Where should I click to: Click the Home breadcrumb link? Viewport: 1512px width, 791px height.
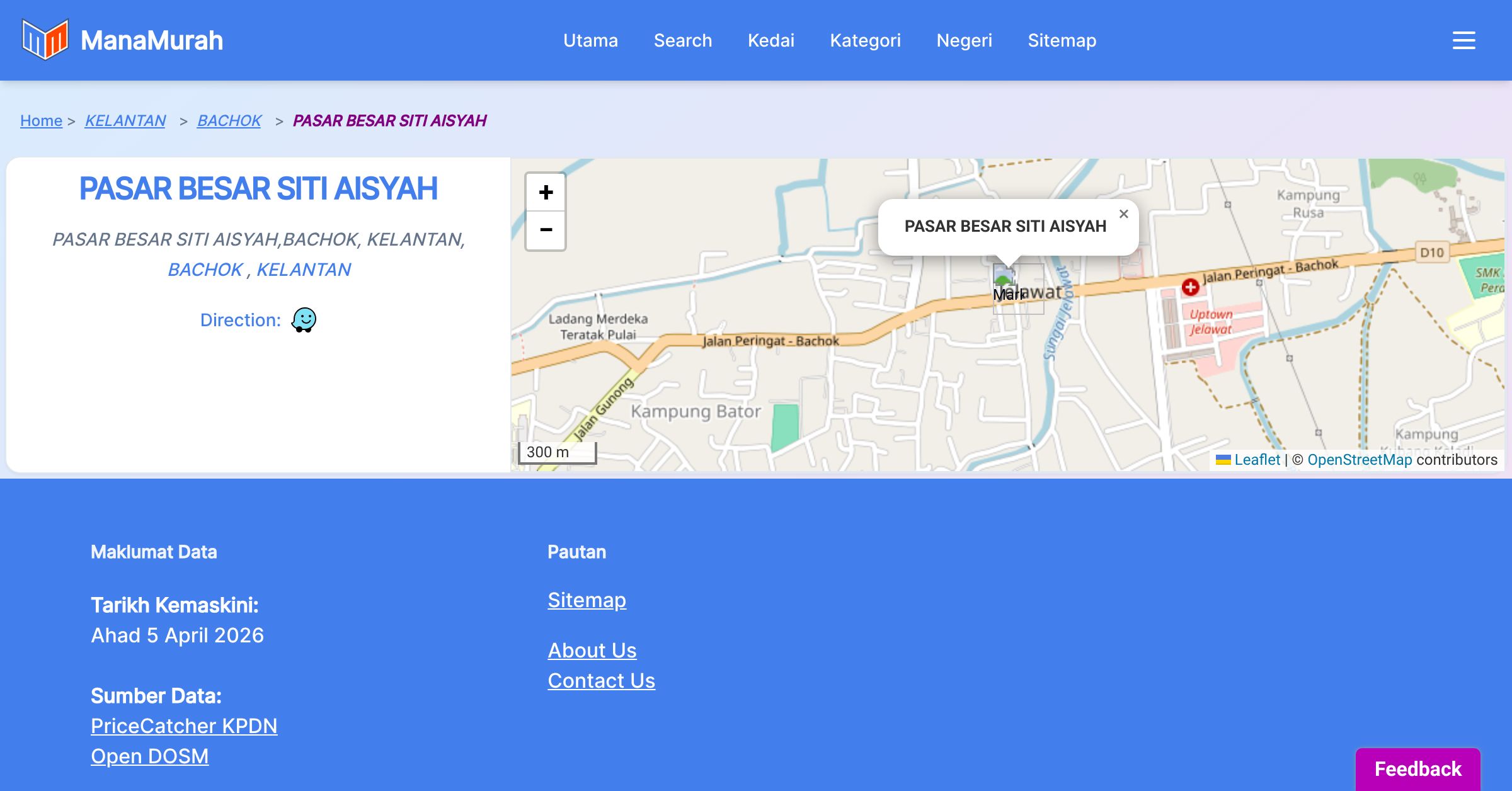(x=41, y=120)
